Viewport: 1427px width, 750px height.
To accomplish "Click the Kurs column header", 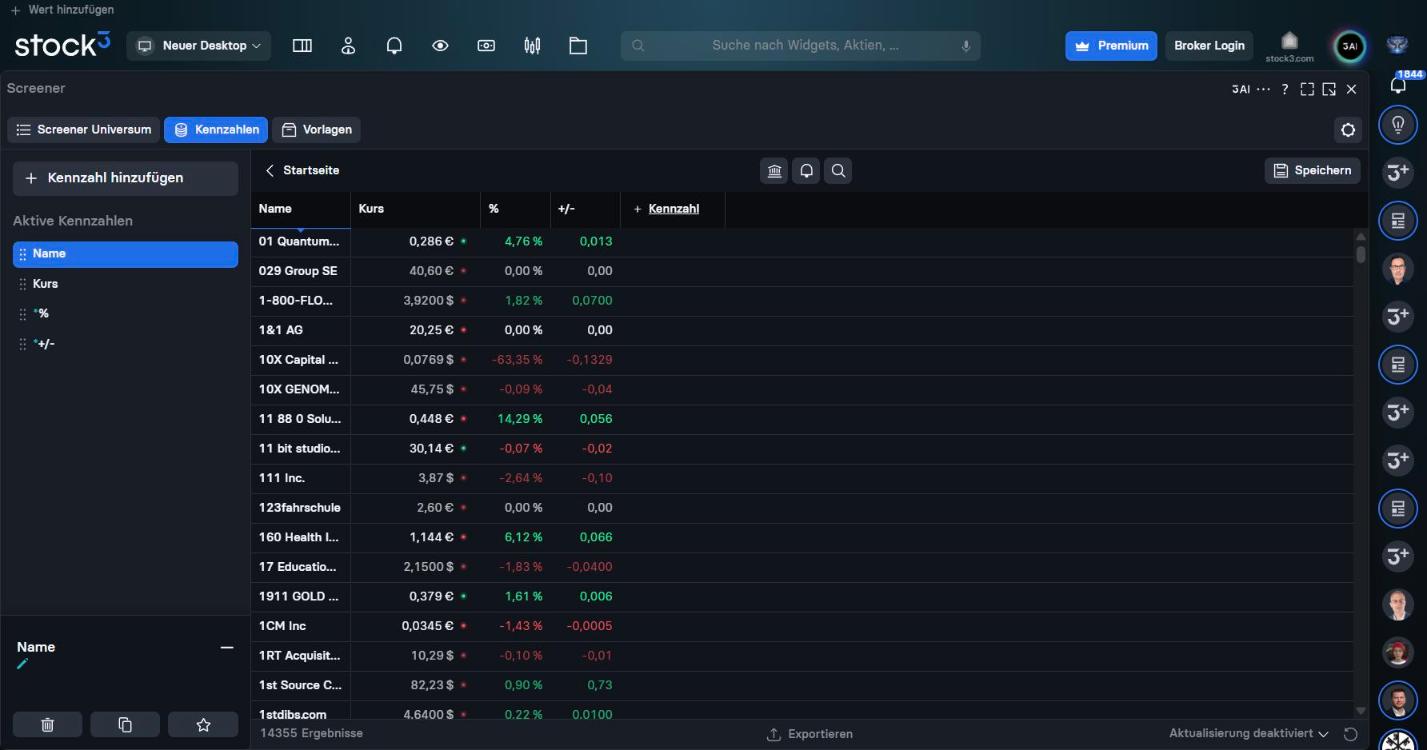I will pyautogui.click(x=415, y=209).
